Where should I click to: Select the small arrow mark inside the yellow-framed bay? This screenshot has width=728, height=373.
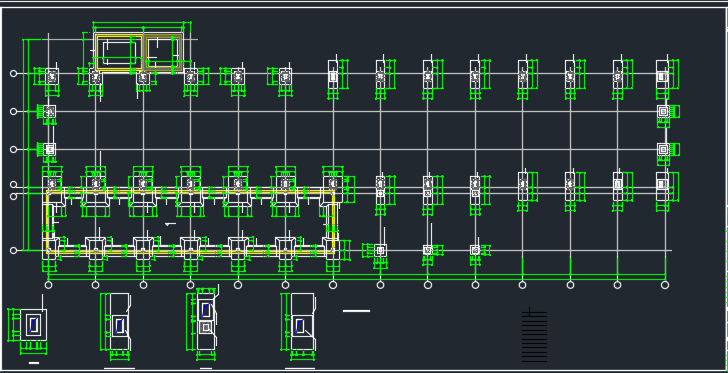[170, 224]
